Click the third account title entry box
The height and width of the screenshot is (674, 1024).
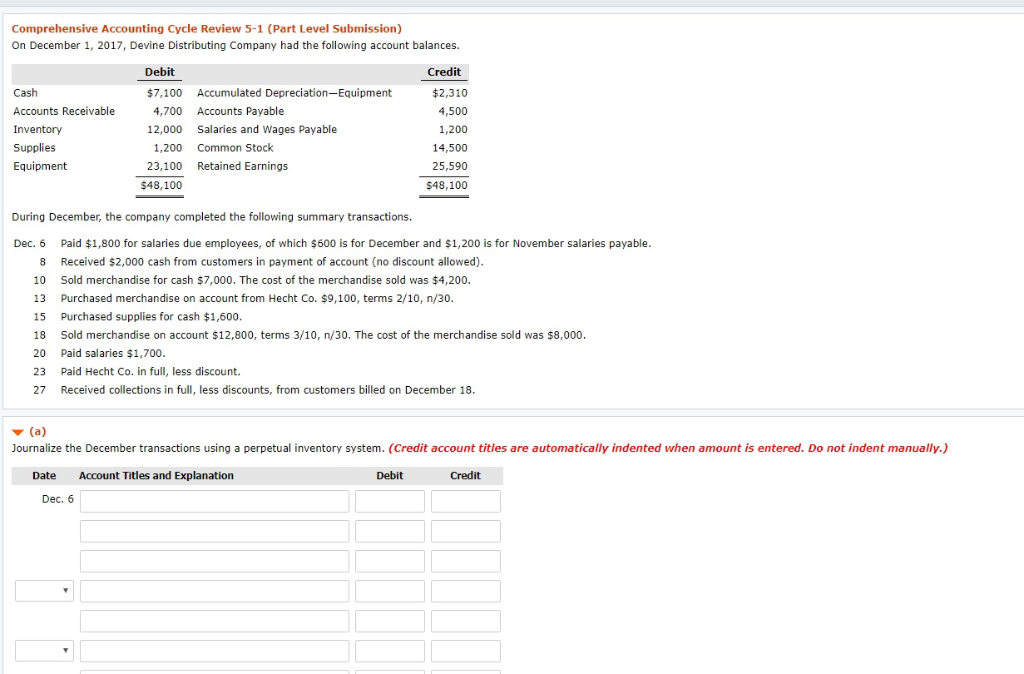point(213,560)
